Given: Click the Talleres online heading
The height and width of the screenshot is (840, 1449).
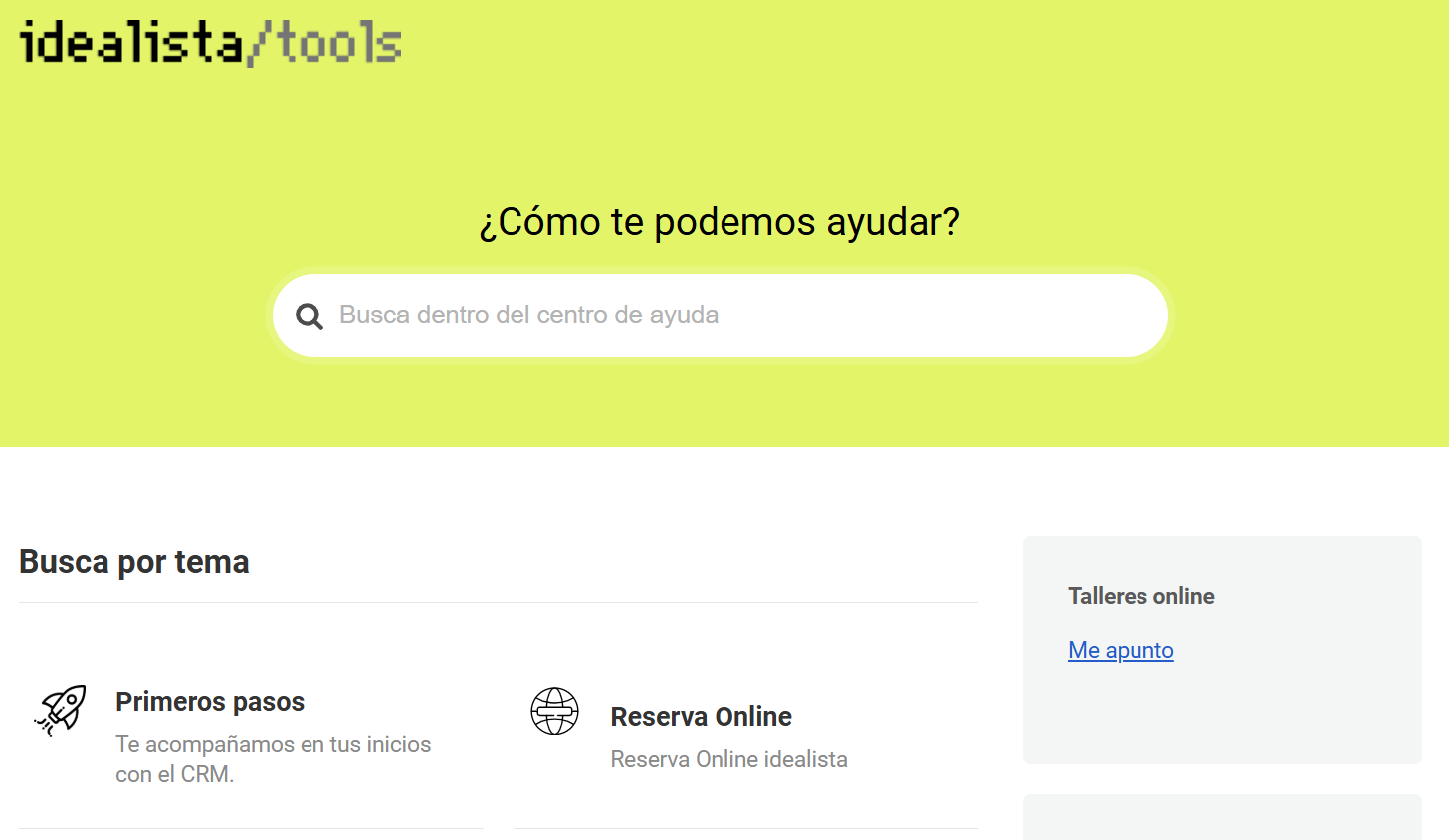Looking at the screenshot, I should (x=1141, y=596).
